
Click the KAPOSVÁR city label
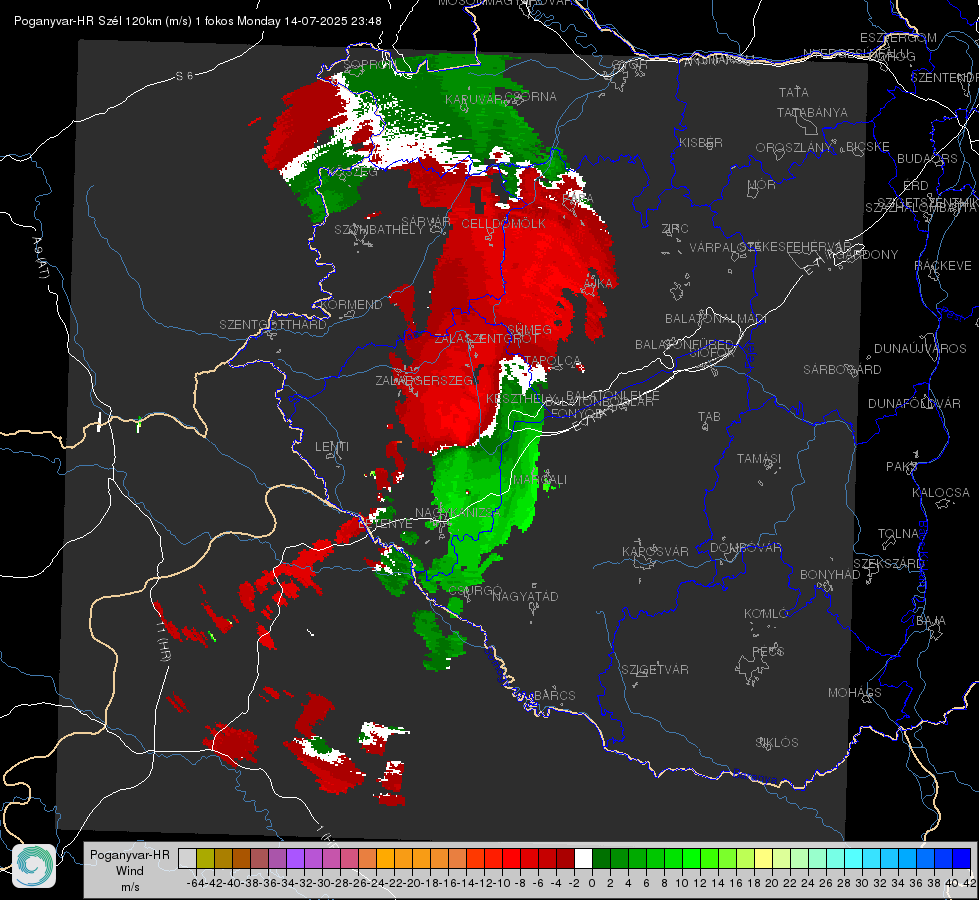pyautogui.click(x=655, y=551)
